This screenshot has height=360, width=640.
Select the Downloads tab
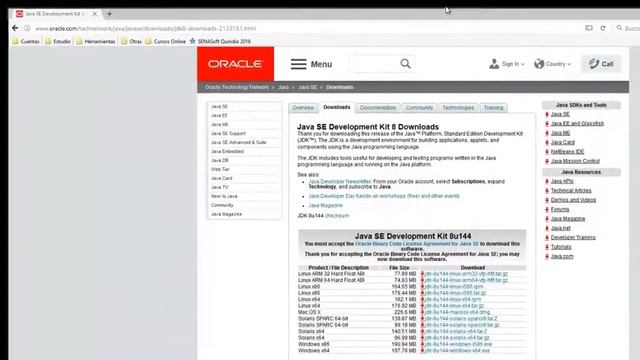[337, 107]
